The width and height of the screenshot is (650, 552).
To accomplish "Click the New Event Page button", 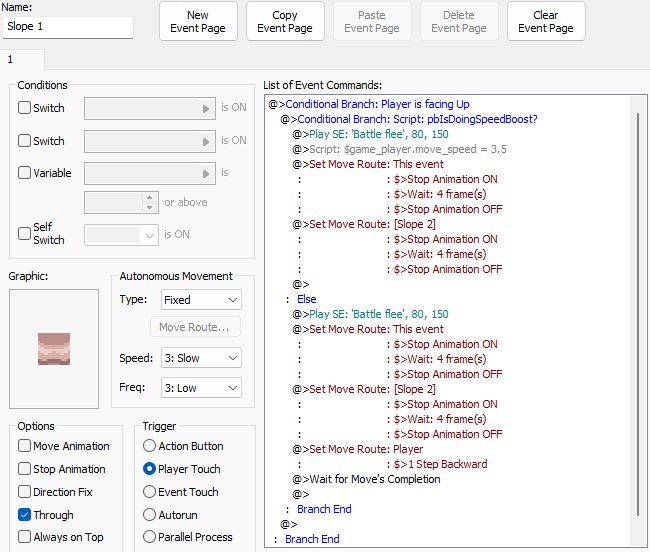I will tap(198, 22).
